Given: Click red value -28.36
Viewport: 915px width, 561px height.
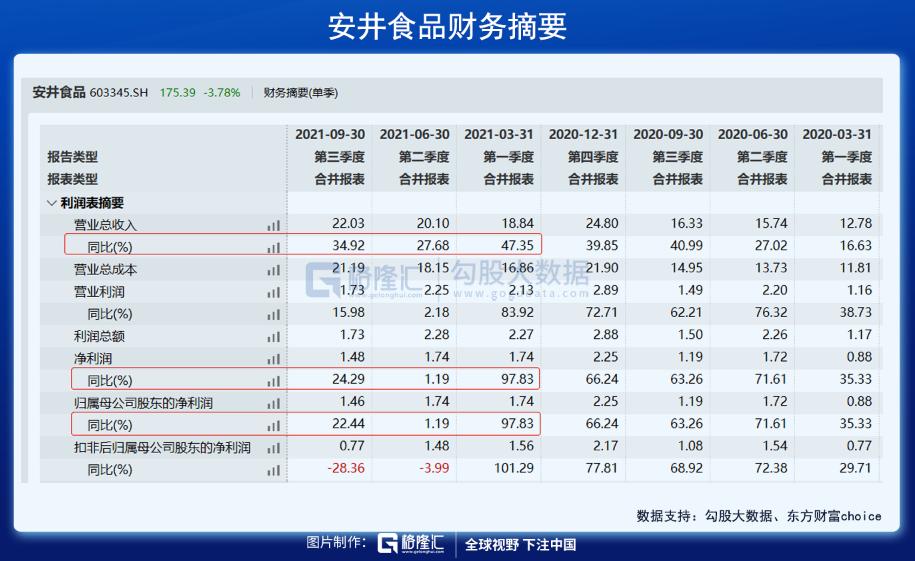Looking at the screenshot, I should point(346,468).
